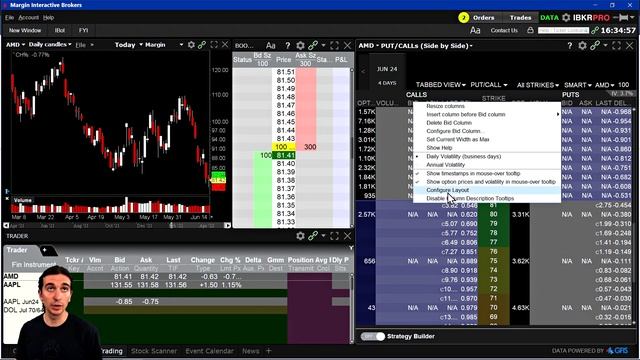The height and width of the screenshot is (360, 640).
Task: Add new workspace tab with plus
Action: pyautogui.click(x=269, y=351)
